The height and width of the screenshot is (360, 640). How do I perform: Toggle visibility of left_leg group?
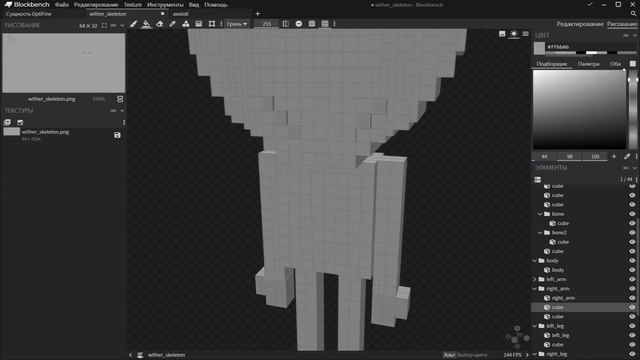[x=632, y=326]
